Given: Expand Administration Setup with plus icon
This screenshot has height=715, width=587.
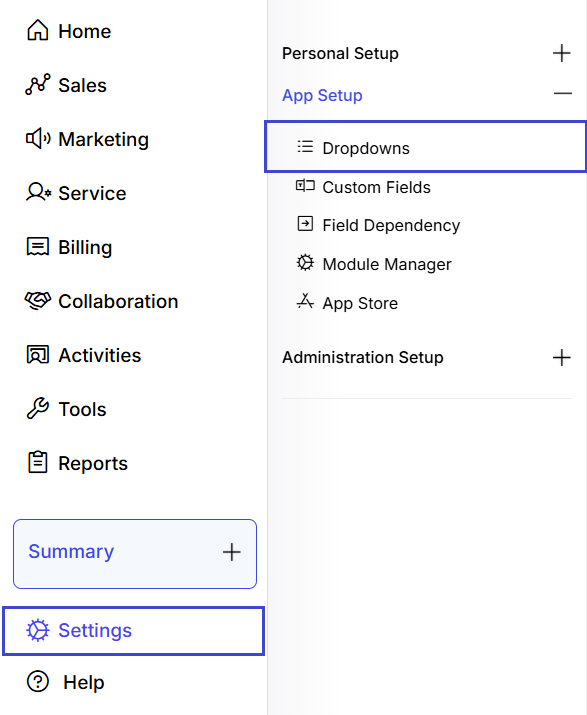Looking at the screenshot, I should (x=562, y=357).
